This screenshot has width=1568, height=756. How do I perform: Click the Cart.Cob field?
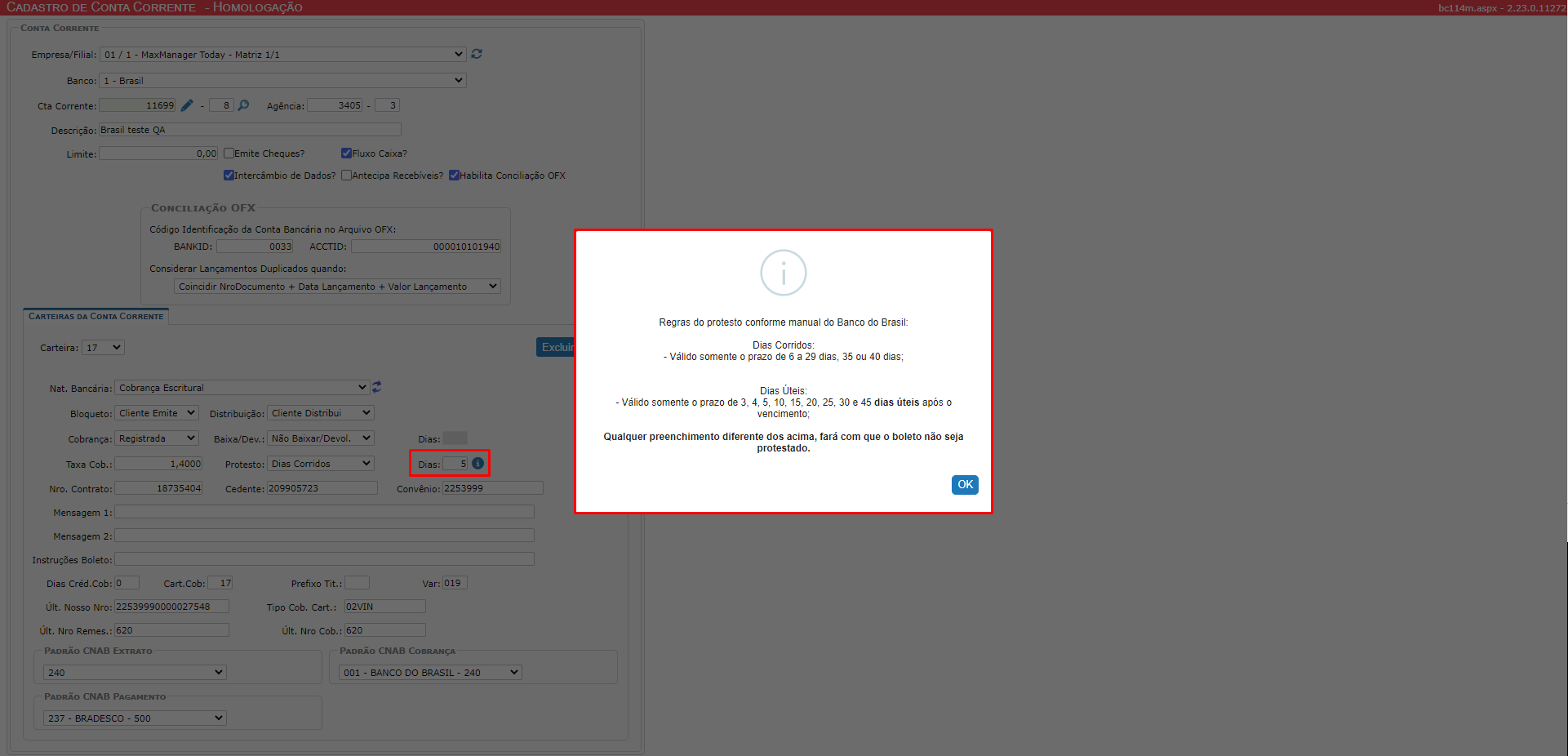(220, 583)
